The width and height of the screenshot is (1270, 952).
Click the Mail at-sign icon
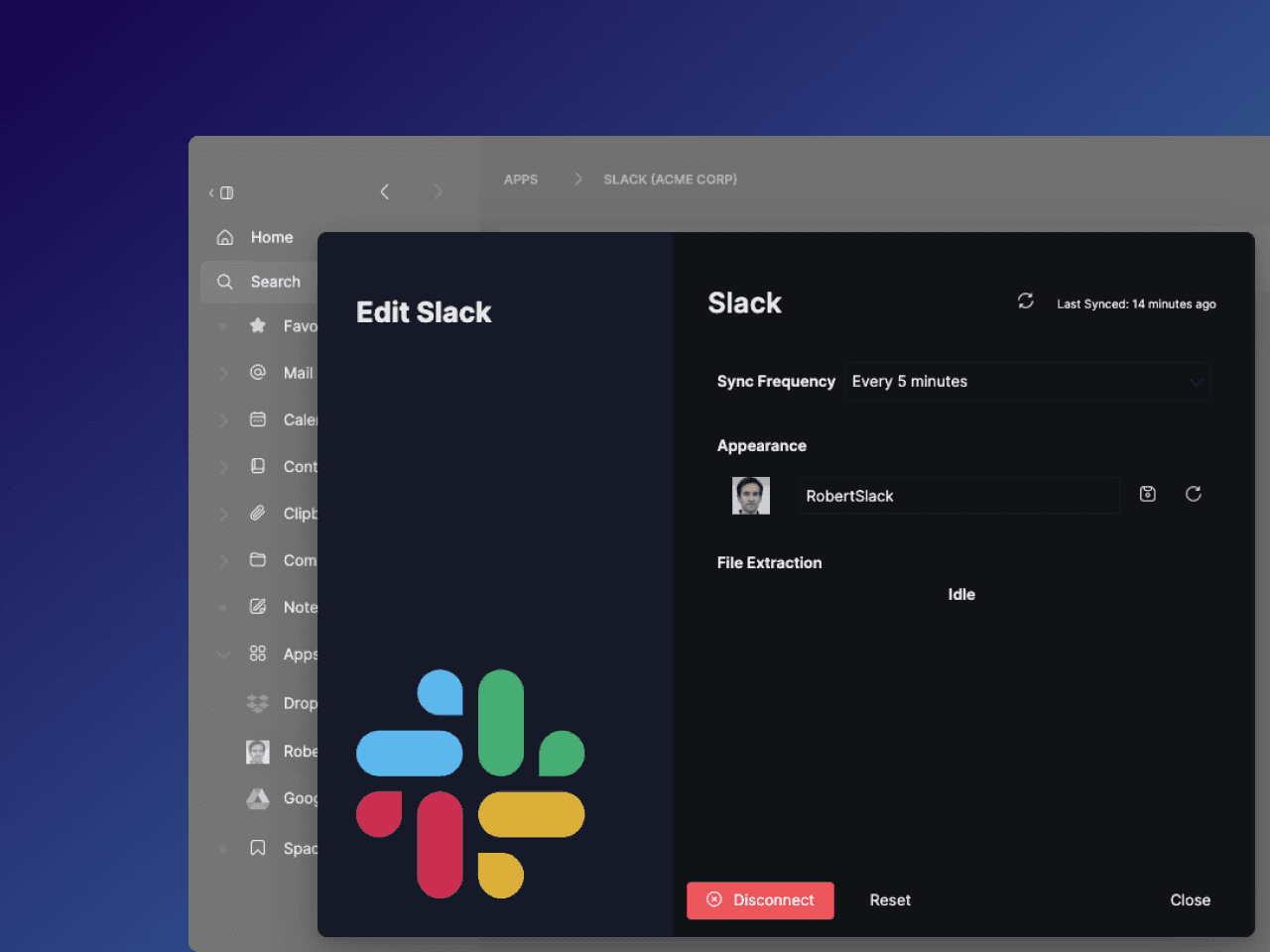[x=258, y=372]
